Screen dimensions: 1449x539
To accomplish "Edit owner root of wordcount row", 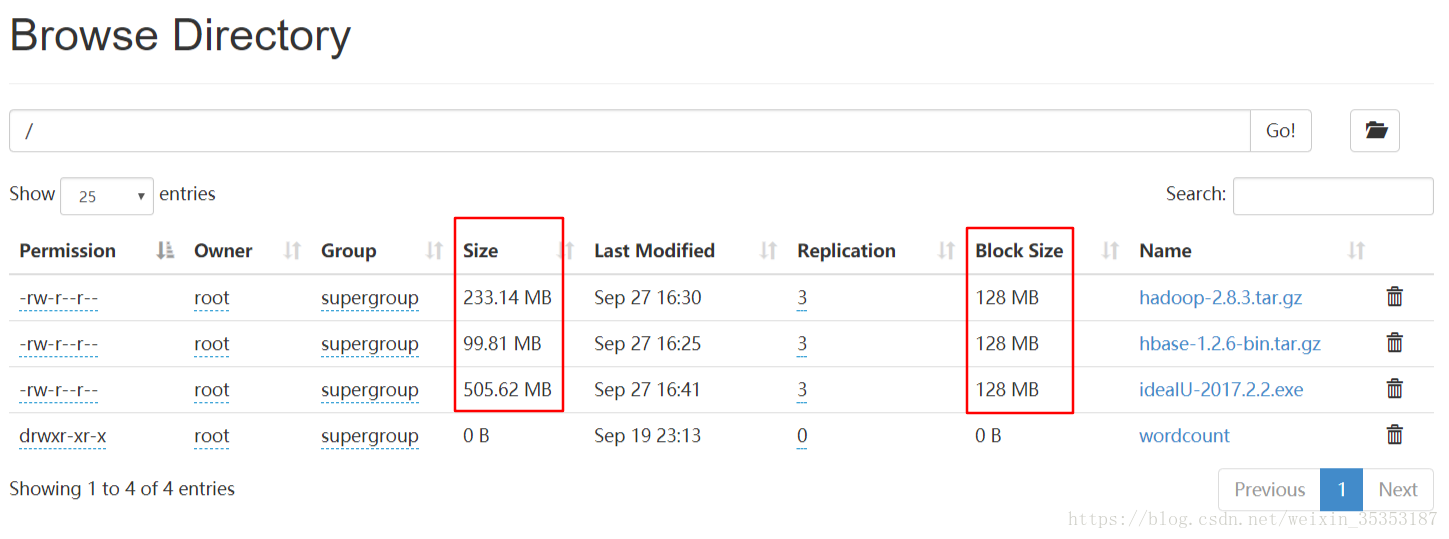I will pyautogui.click(x=212, y=436).
